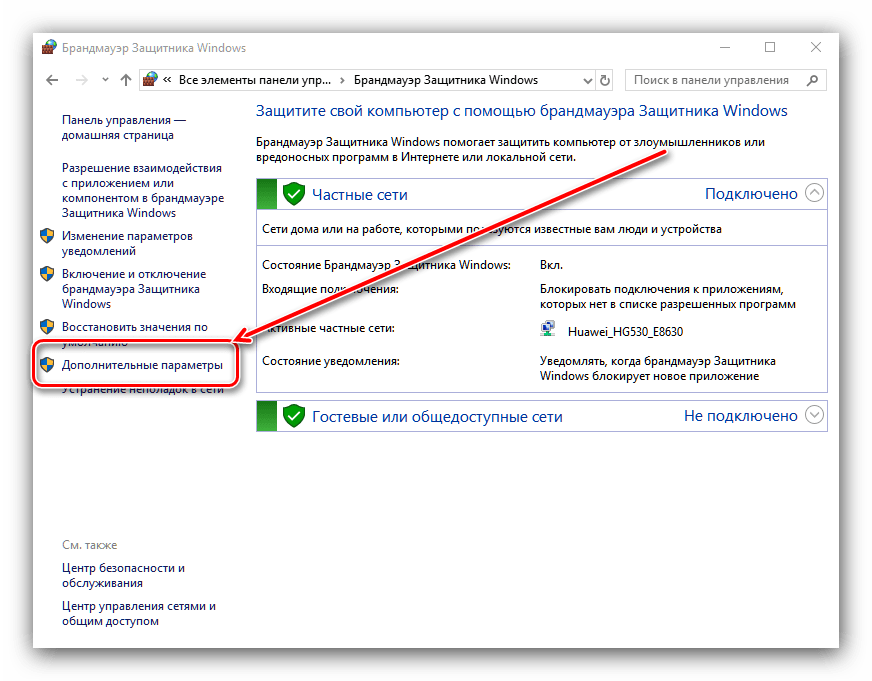Click the green shield next to Гостевые сети
The image size is (872, 681).
(x=293, y=416)
